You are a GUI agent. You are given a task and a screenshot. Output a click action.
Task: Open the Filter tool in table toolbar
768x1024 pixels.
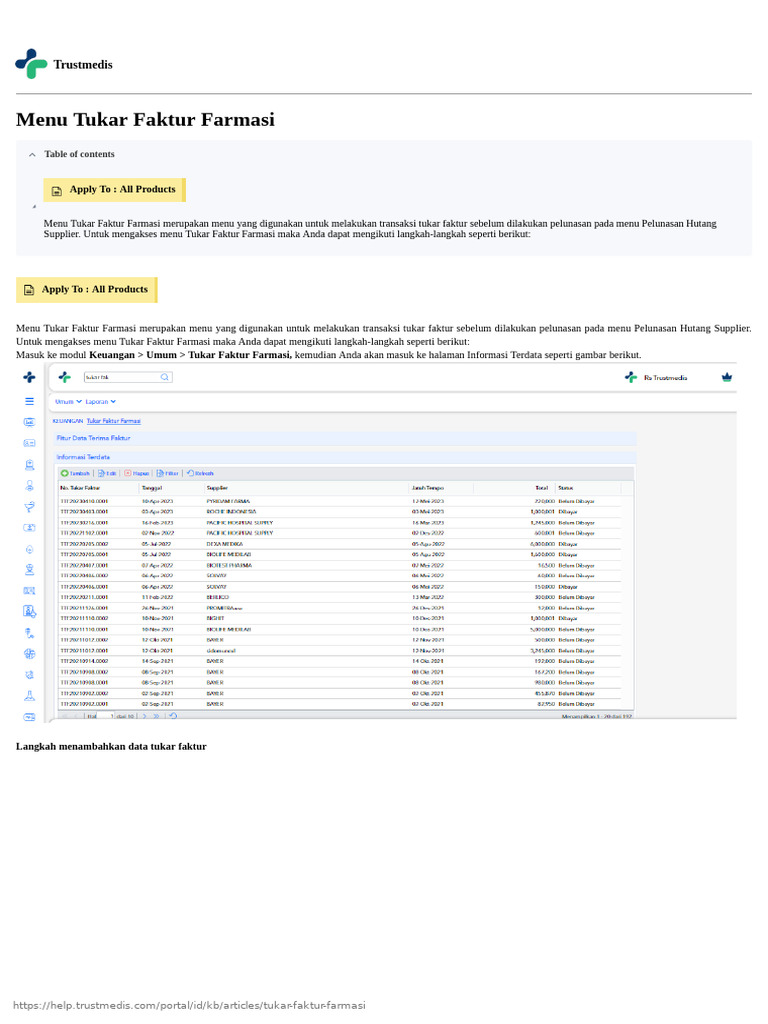(x=167, y=473)
